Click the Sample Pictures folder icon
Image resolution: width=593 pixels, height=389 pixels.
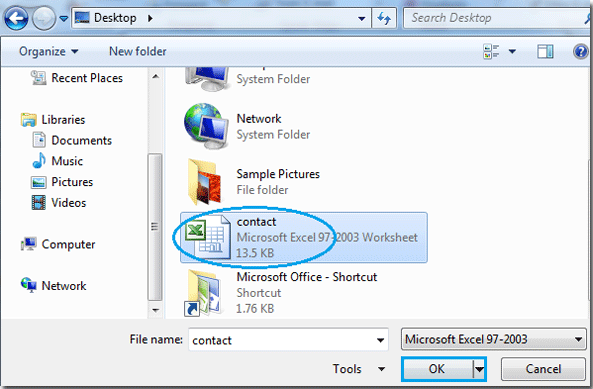coord(205,182)
